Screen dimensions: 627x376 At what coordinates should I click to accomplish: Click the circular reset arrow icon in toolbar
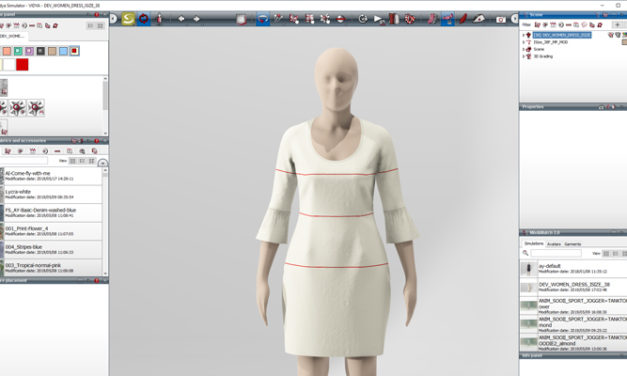[x=363, y=19]
